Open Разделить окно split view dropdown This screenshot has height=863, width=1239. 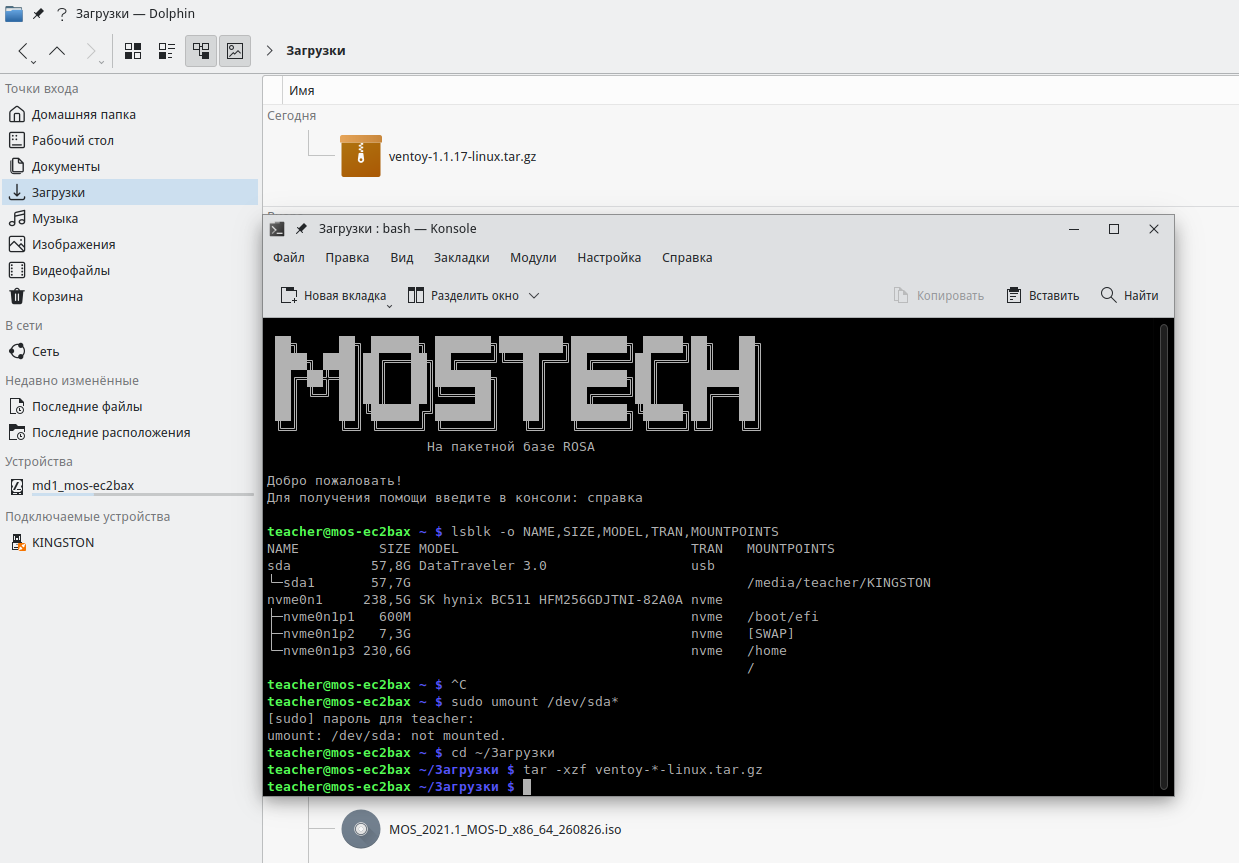tap(474, 295)
